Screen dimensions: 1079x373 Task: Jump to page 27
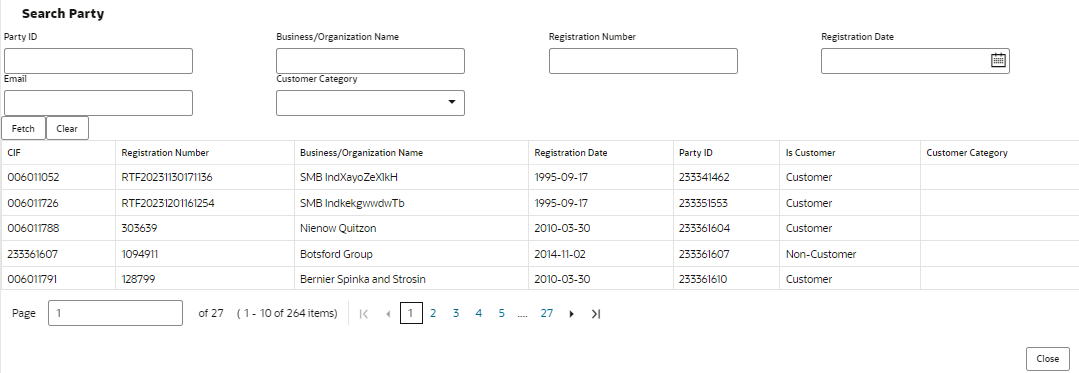click(546, 313)
